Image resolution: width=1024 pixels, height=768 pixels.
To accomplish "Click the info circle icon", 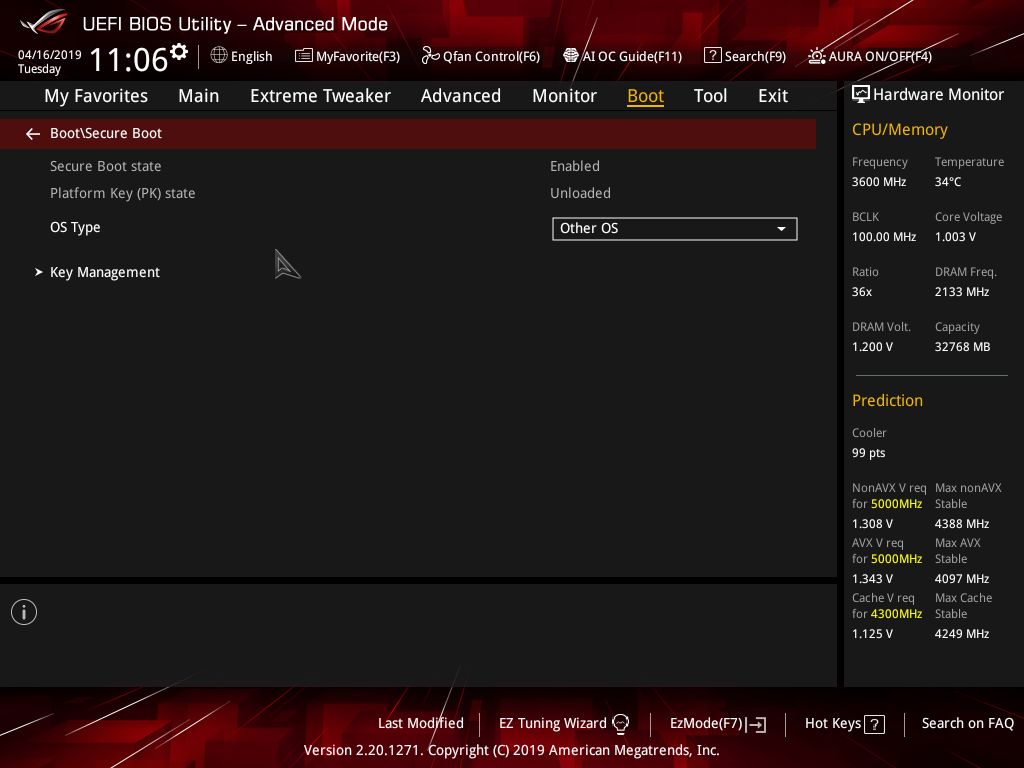I will point(24,612).
